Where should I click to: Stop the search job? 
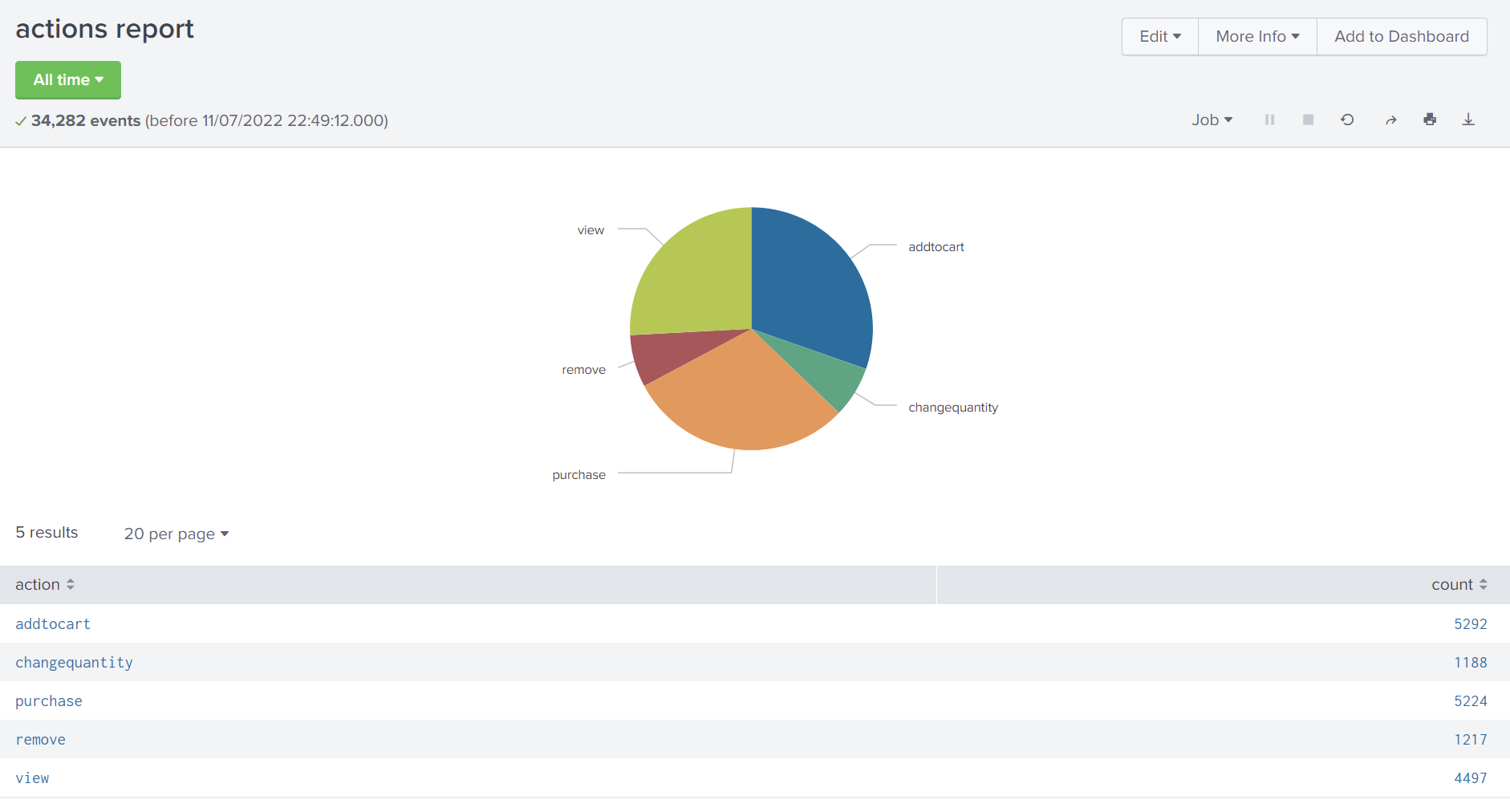tap(1308, 120)
